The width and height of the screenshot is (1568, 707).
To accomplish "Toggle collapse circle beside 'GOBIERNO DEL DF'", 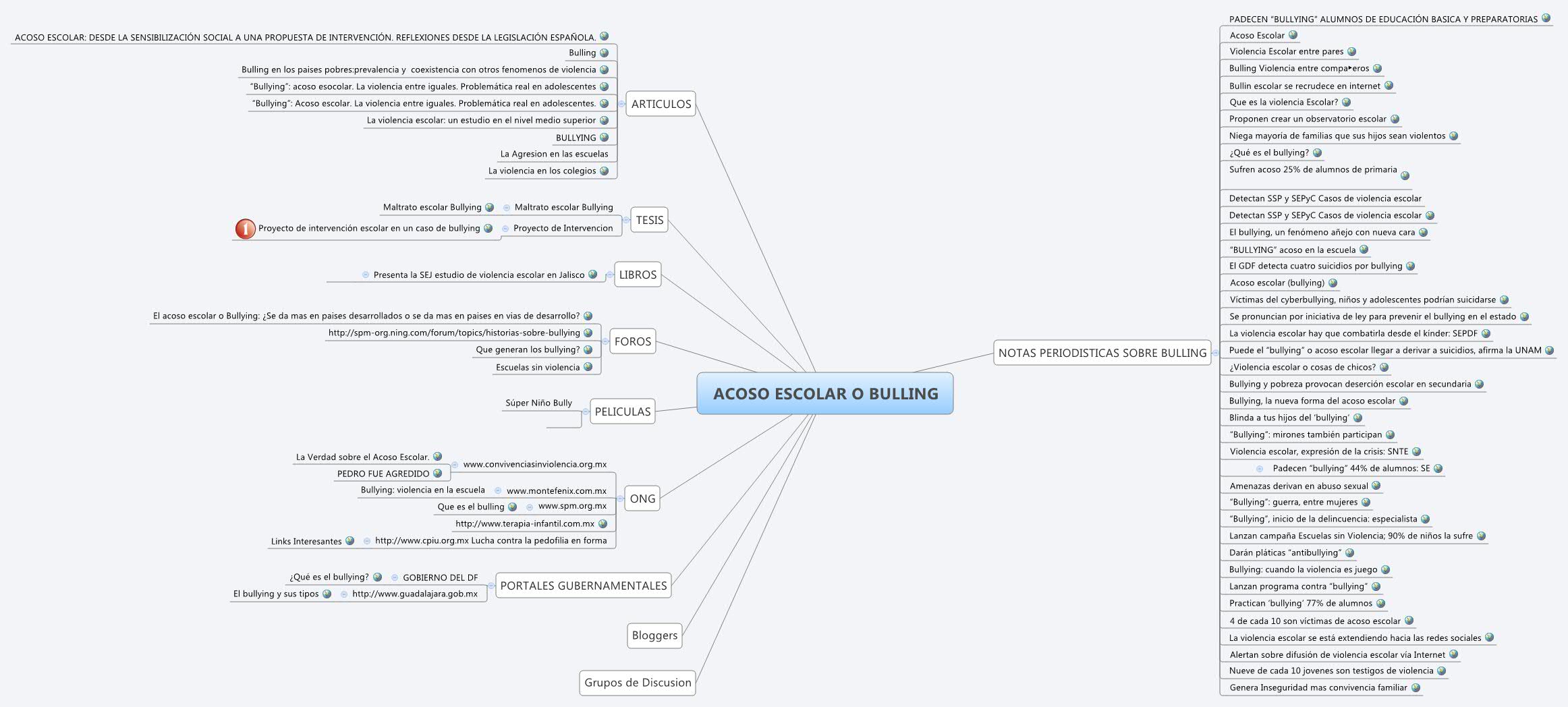I will [x=395, y=577].
